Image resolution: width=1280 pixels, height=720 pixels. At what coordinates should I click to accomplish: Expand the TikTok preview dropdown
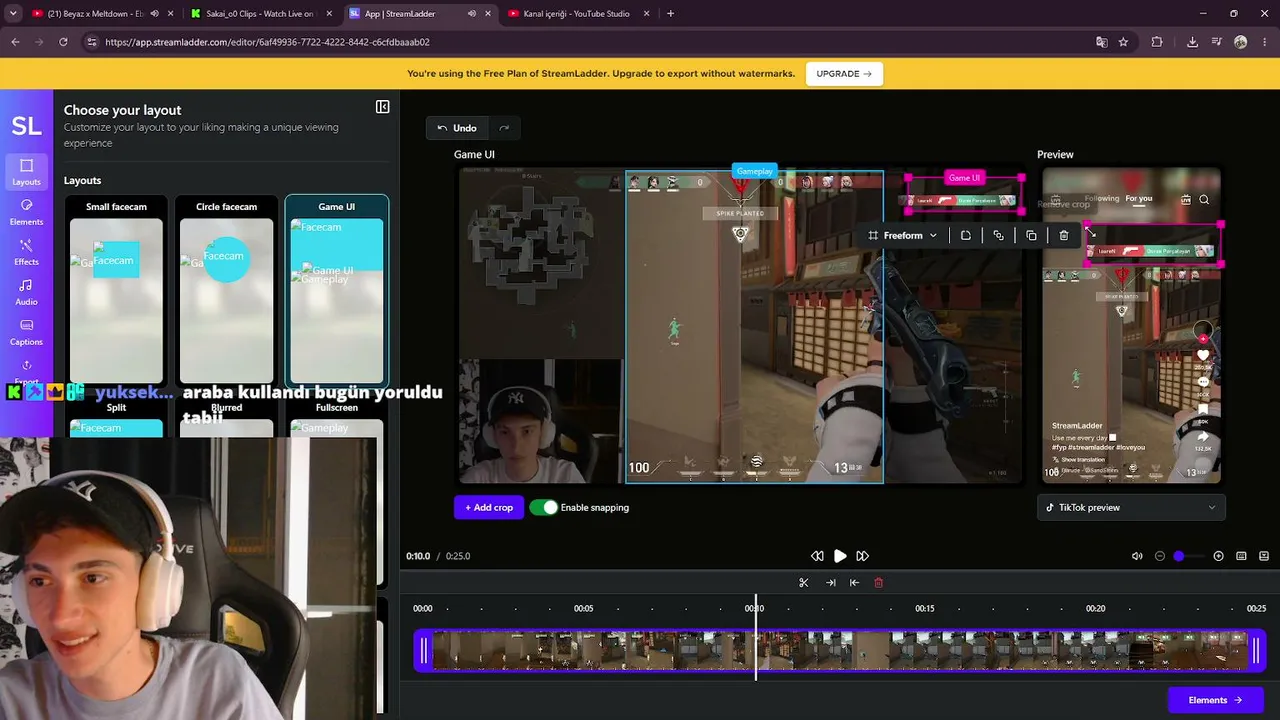tap(1131, 507)
